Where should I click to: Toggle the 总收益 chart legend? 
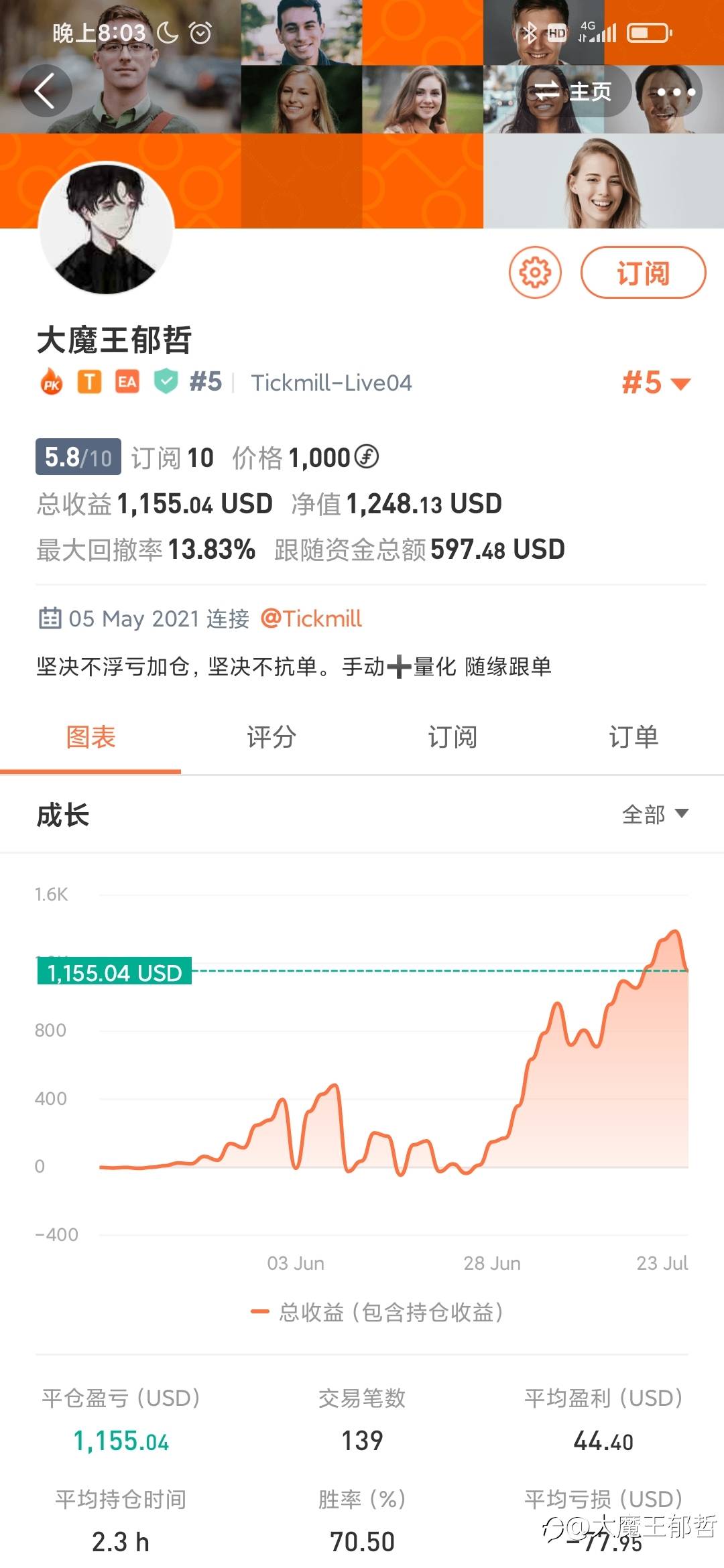coord(377,1311)
